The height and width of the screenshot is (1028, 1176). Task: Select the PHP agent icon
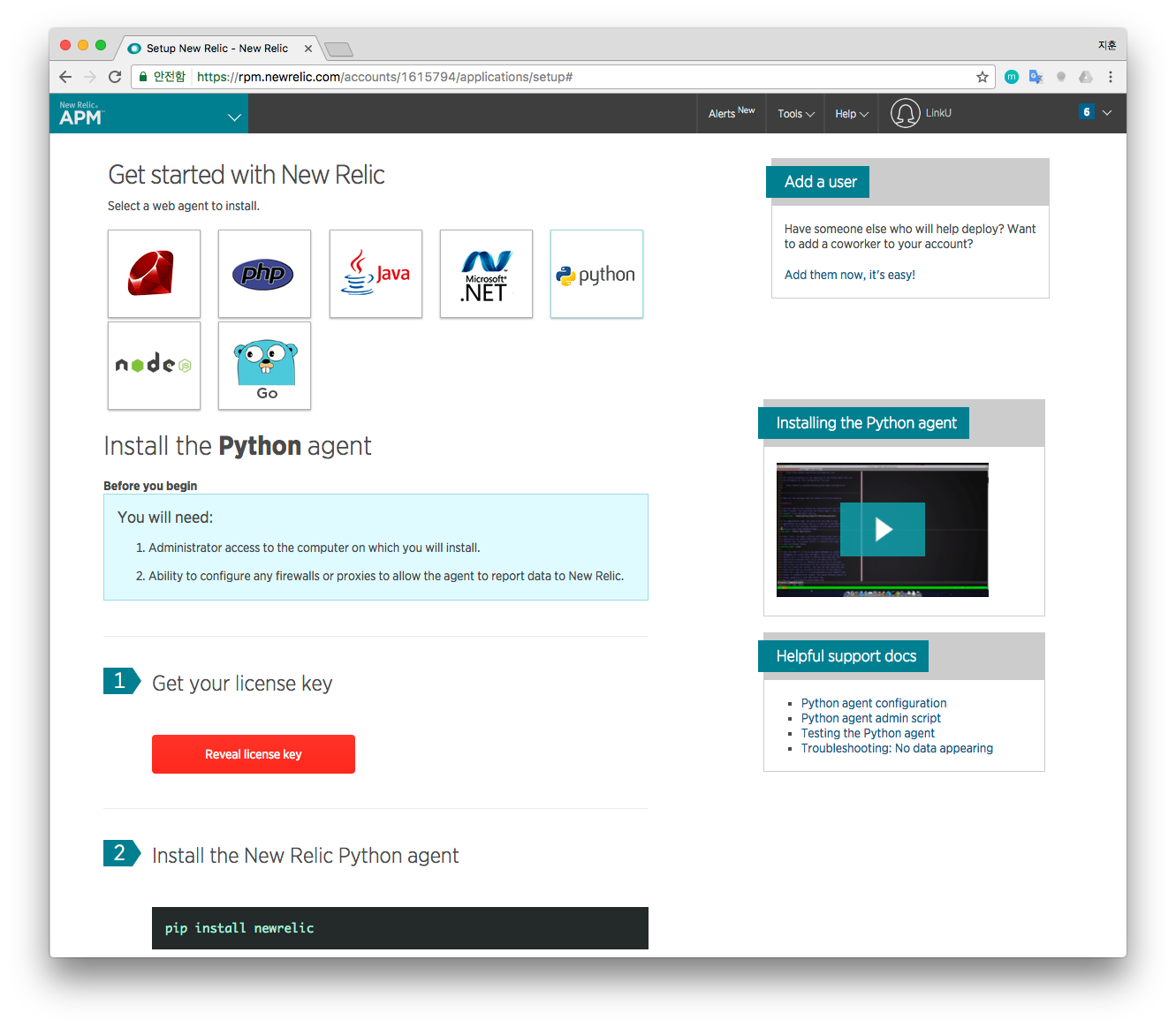click(x=264, y=273)
